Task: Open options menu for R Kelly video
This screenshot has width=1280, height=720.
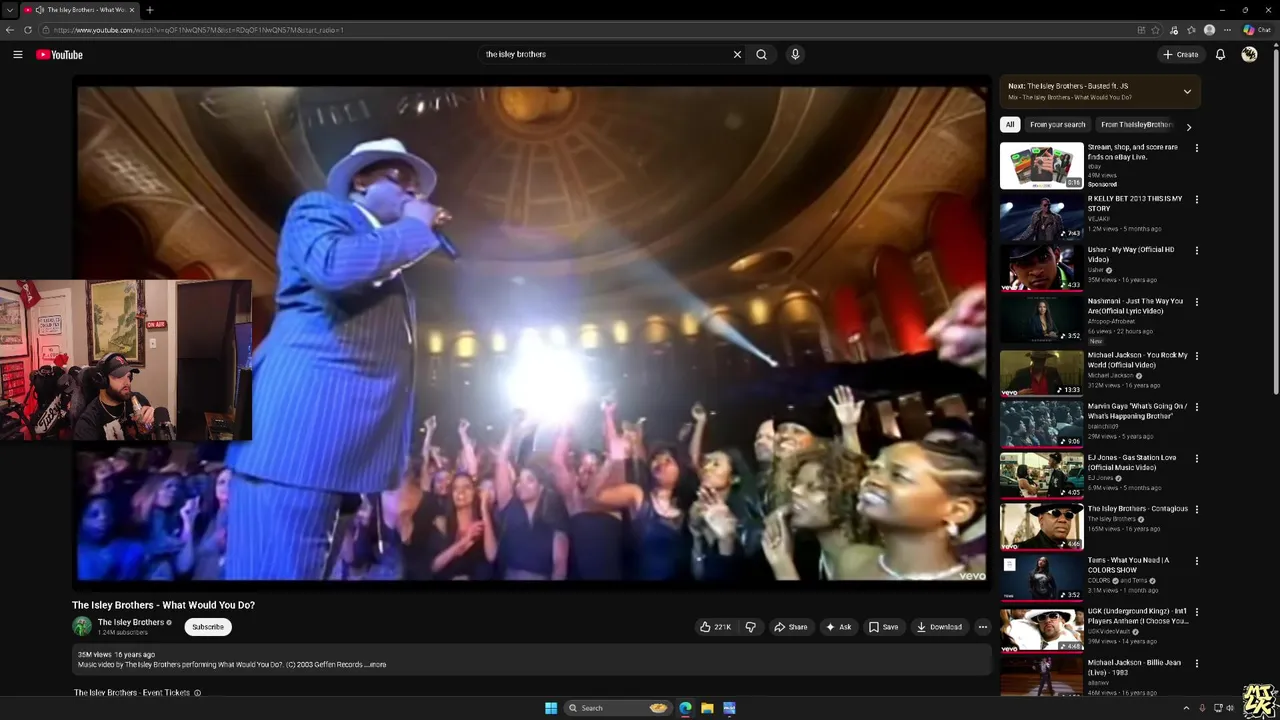Action: click(1197, 199)
